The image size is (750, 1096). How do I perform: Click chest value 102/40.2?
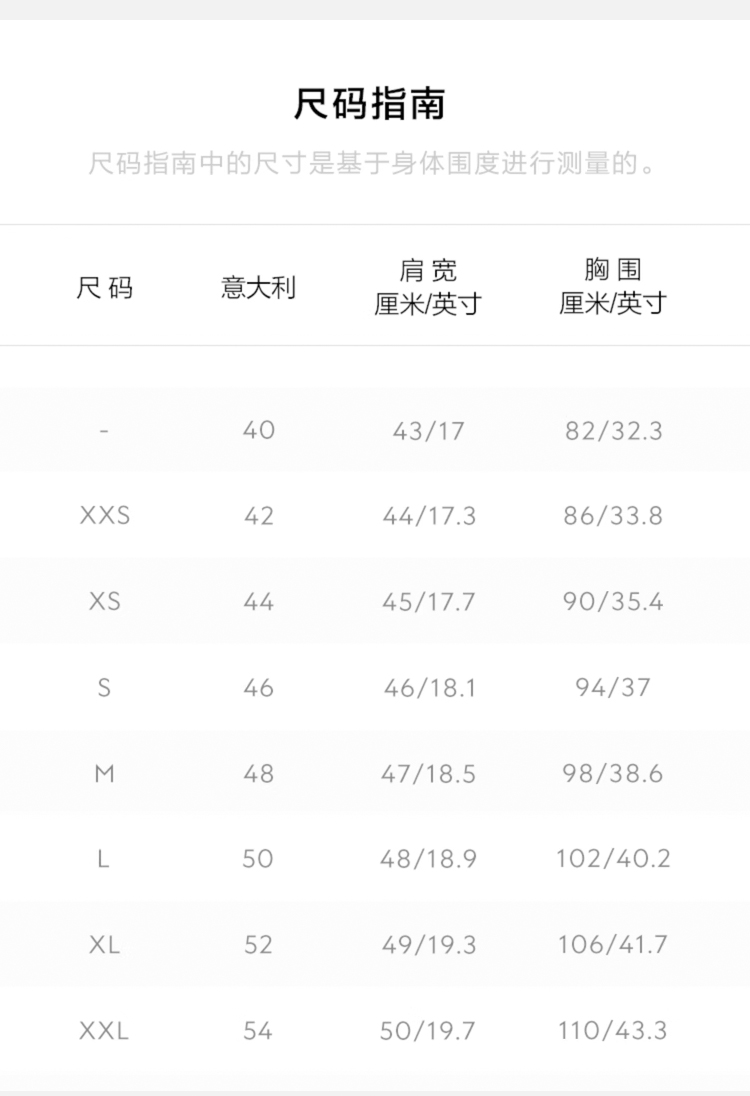pyautogui.click(x=612, y=859)
